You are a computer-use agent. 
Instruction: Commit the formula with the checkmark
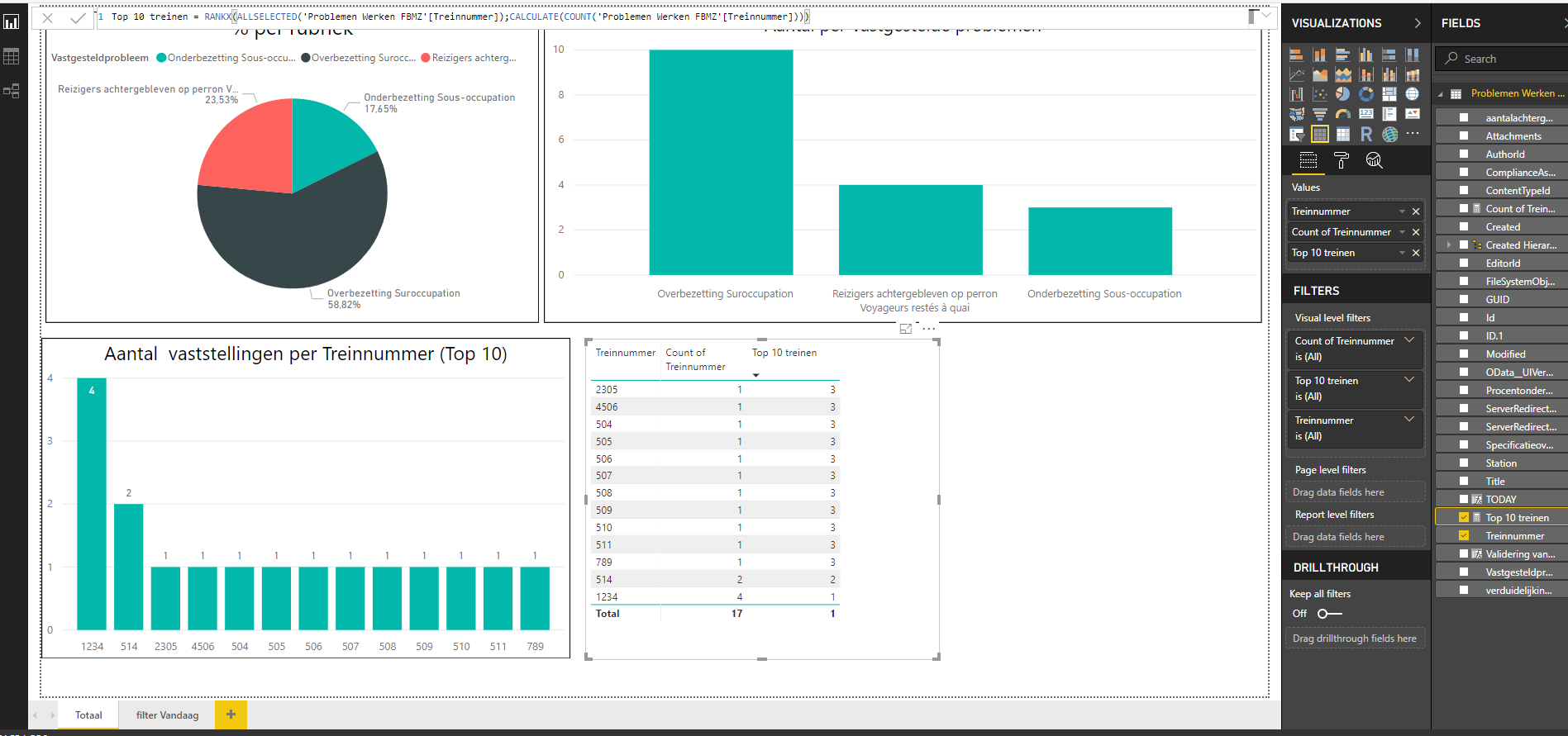point(77,17)
